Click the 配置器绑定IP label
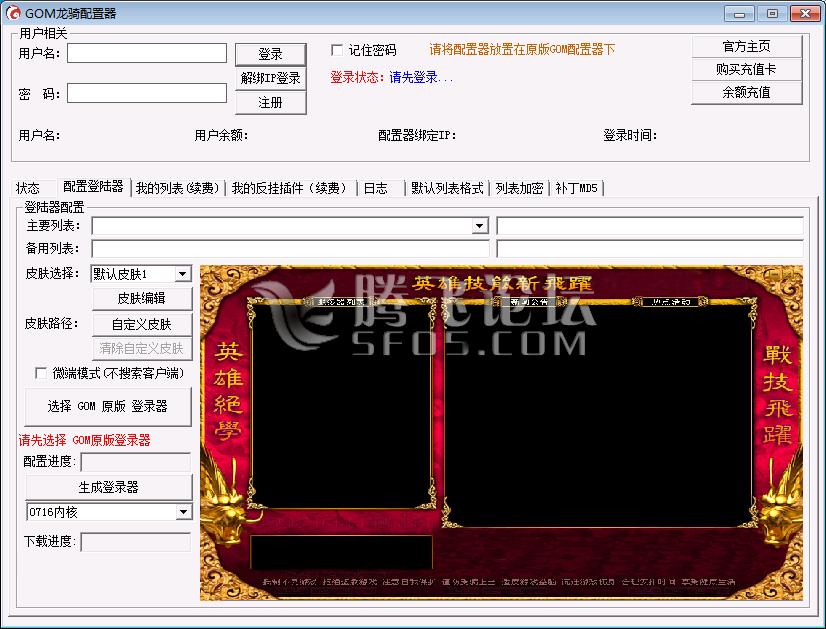The height and width of the screenshot is (629, 826). [417, 135]
